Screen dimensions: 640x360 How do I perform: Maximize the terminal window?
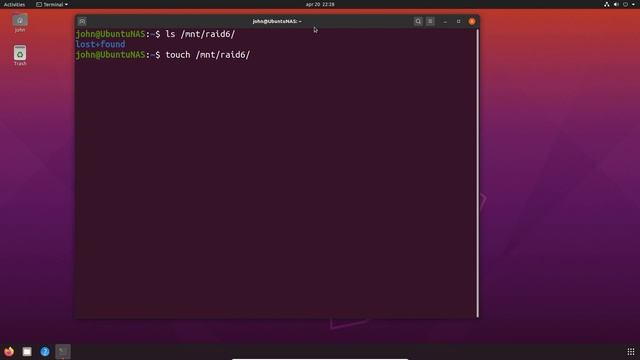(458, 21)
